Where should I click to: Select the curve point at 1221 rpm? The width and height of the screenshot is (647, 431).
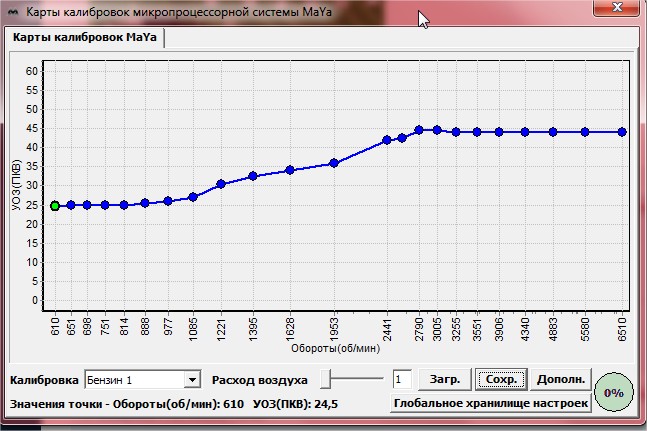[x=221, y=184]
